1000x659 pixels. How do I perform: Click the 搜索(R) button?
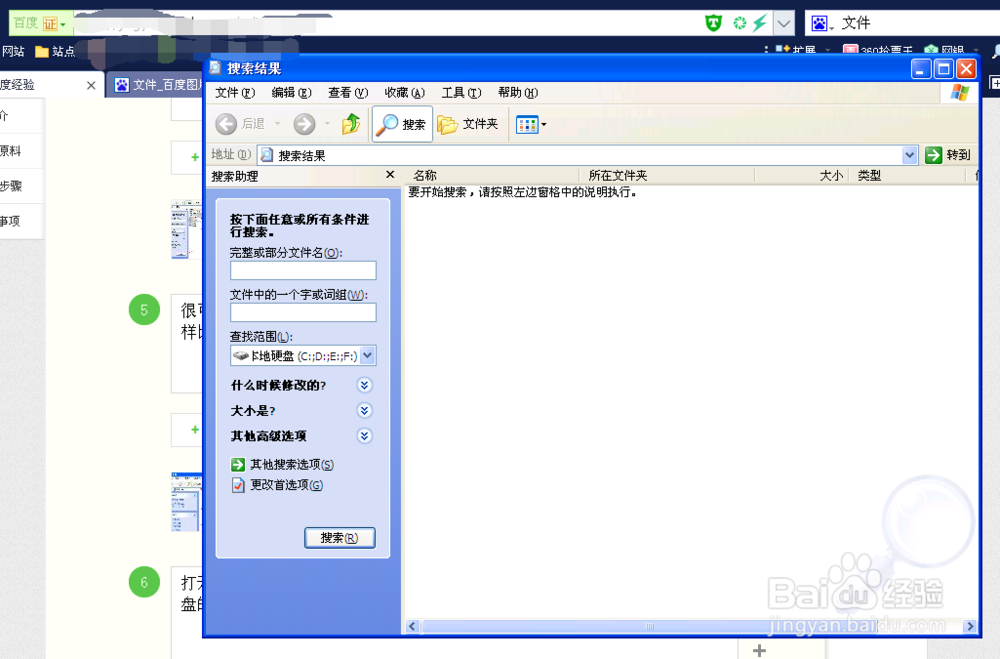click(339, 538)
